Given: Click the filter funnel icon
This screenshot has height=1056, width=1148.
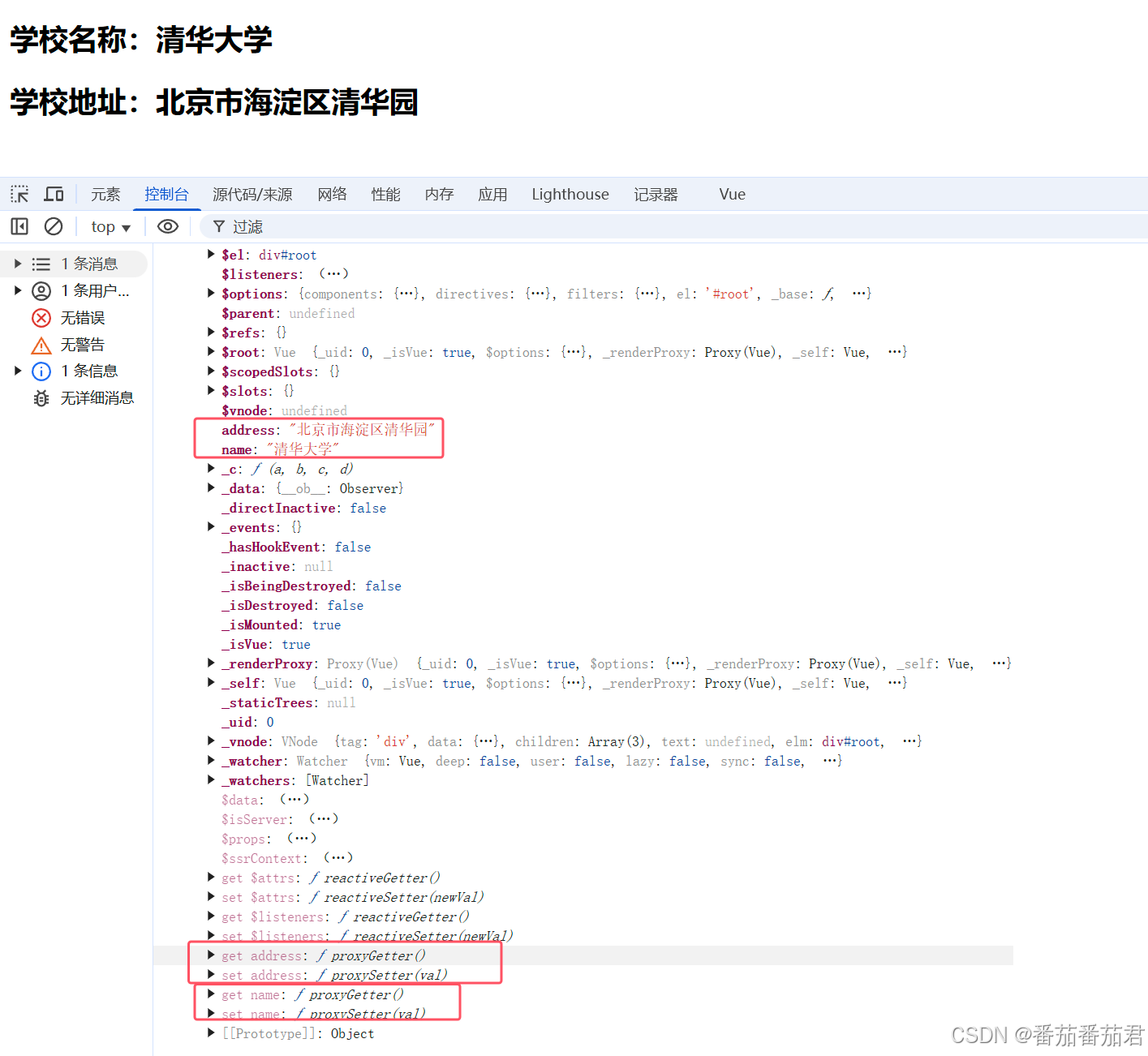Looking at the screenshot, I should (217, 225).
